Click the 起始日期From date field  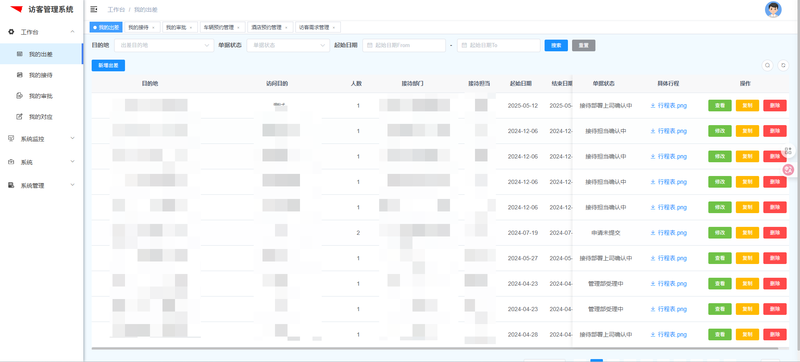click(x=404, y=45)
